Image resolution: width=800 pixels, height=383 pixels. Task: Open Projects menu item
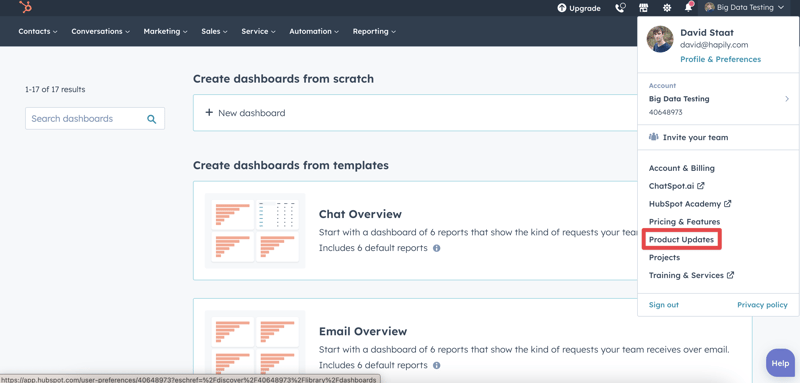[x=664, y=258]
